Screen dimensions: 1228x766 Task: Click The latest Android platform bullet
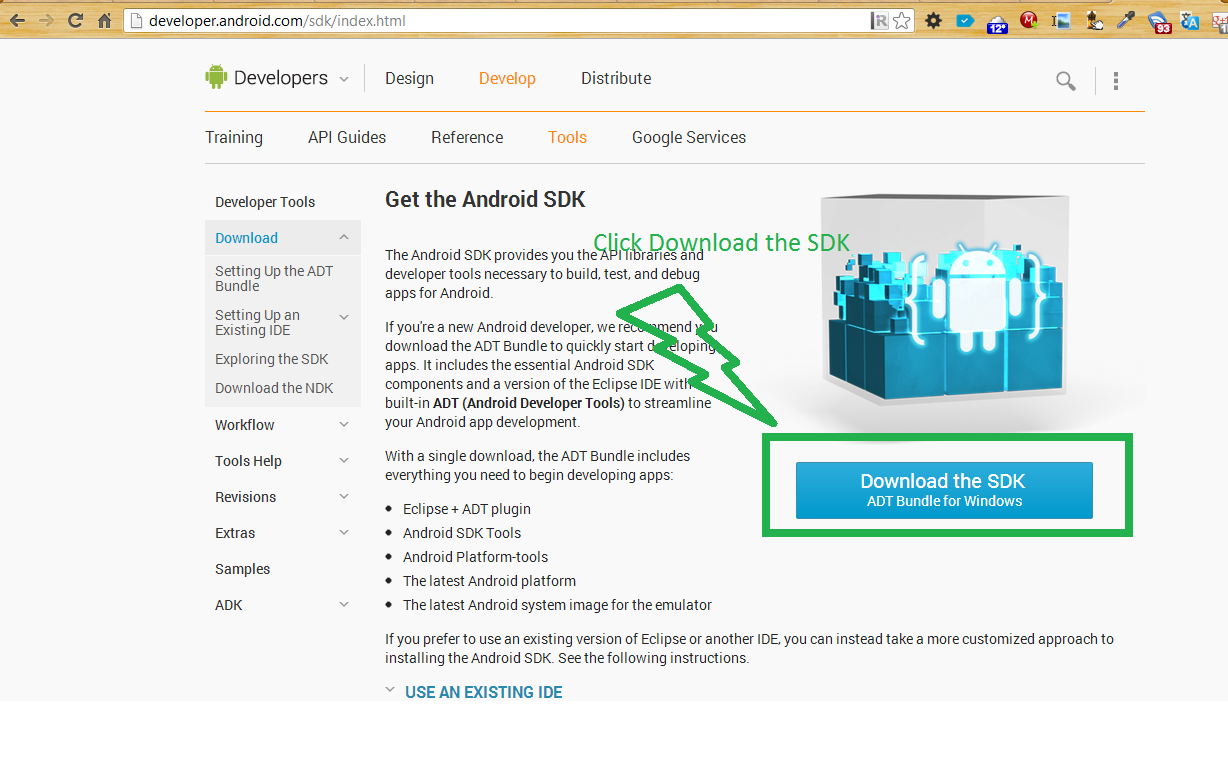[x=489, y=581]
